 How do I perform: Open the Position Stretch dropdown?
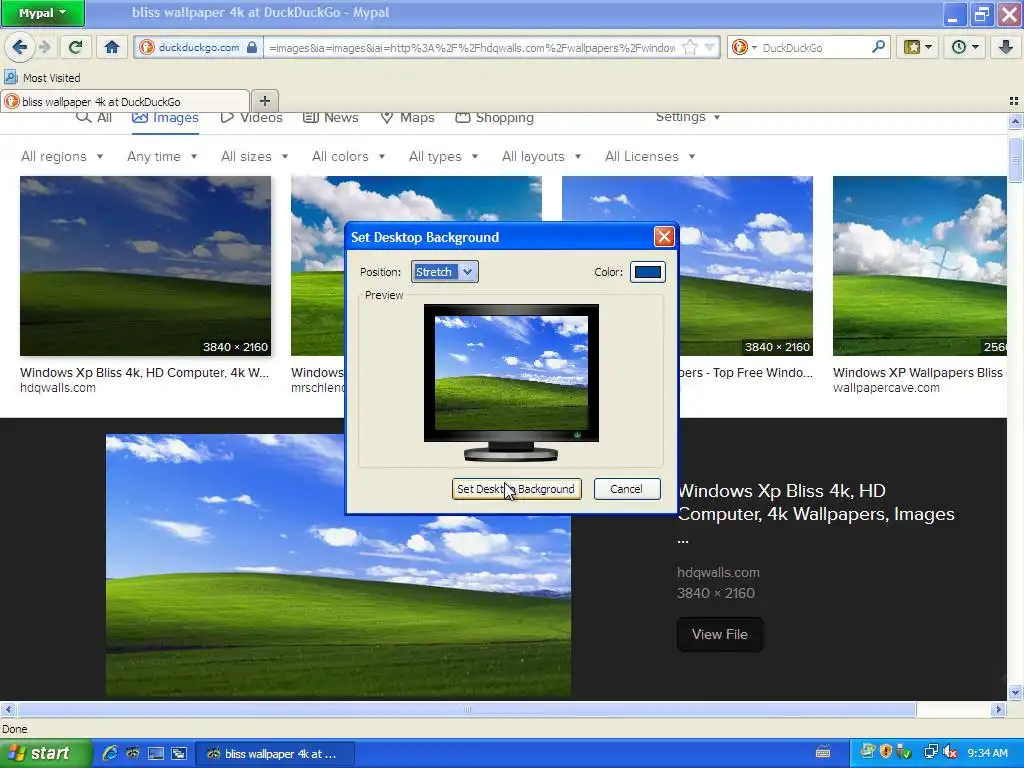coord(445,272)
